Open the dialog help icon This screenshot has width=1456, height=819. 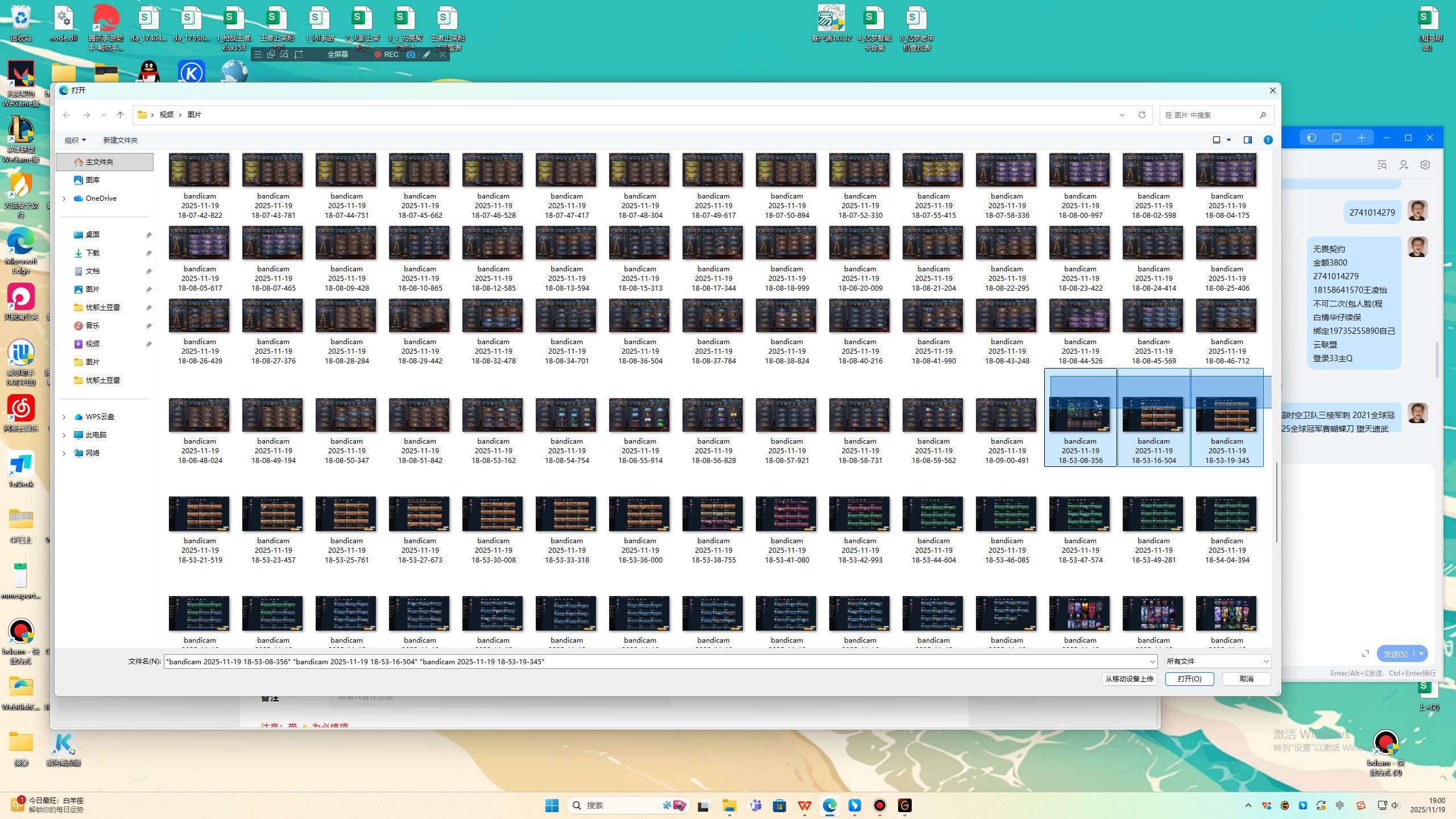point(1268,140)
